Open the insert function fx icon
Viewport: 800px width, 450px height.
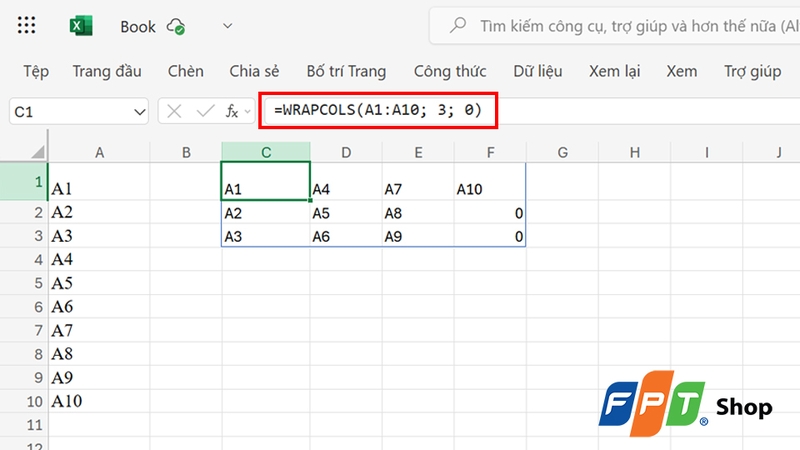232,111
